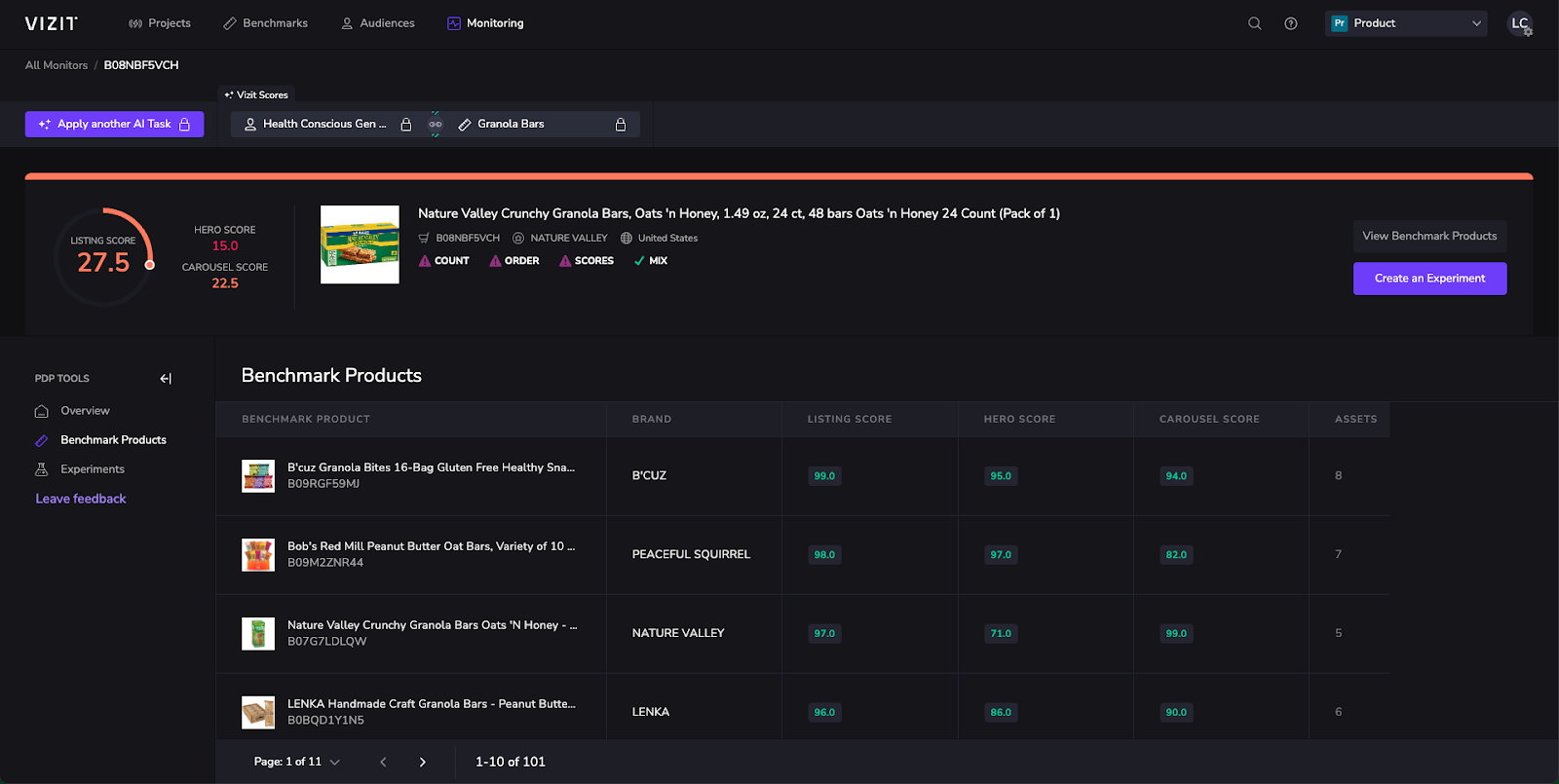Open the help question mark icon
This screenshot has height=784, width=1559.
pyautogui.click(x=1291, y=23)
